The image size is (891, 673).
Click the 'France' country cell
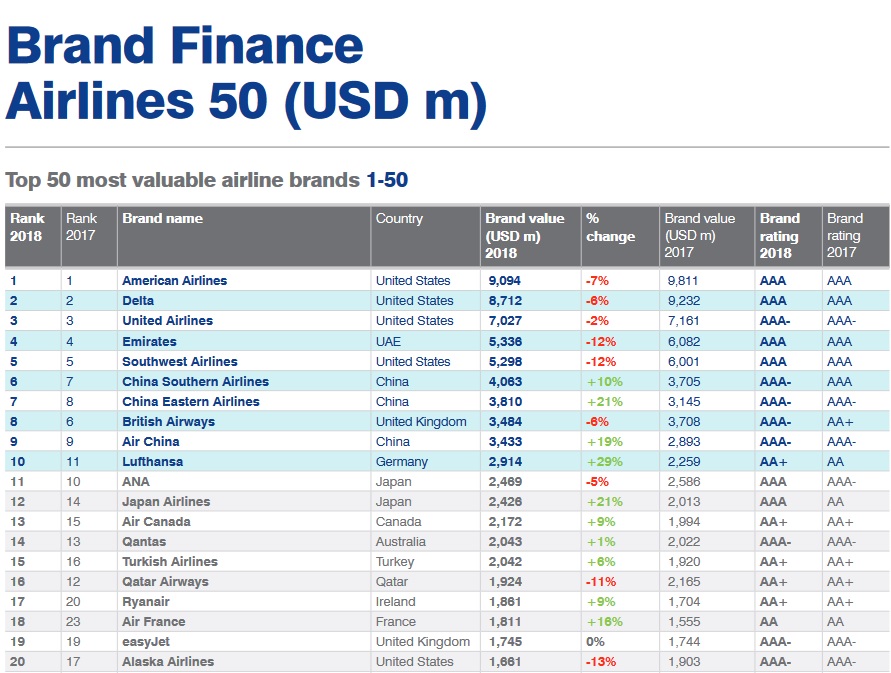point(395,622)
